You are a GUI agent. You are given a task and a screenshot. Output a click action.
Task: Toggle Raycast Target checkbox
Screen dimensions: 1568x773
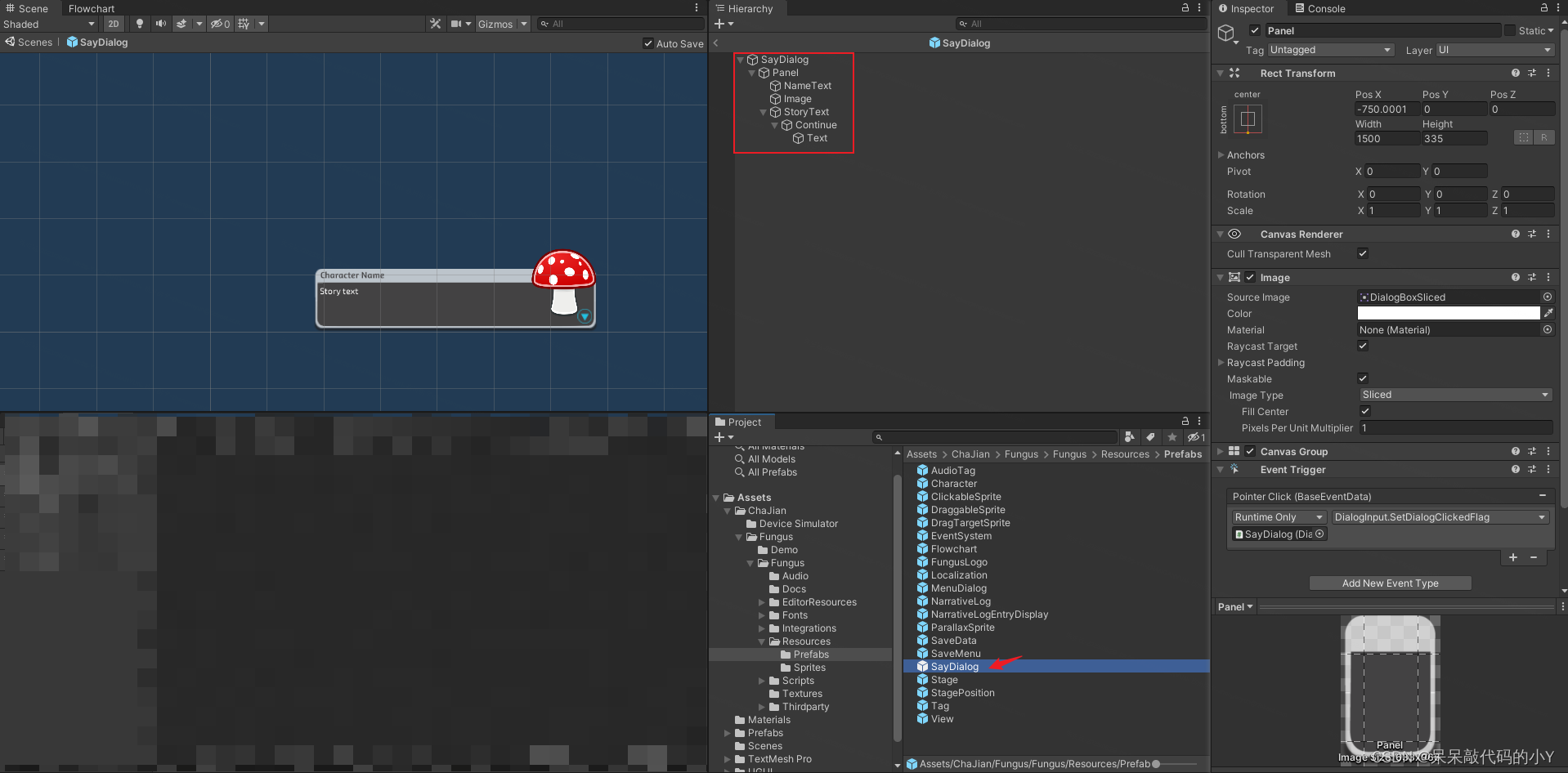1363,346
